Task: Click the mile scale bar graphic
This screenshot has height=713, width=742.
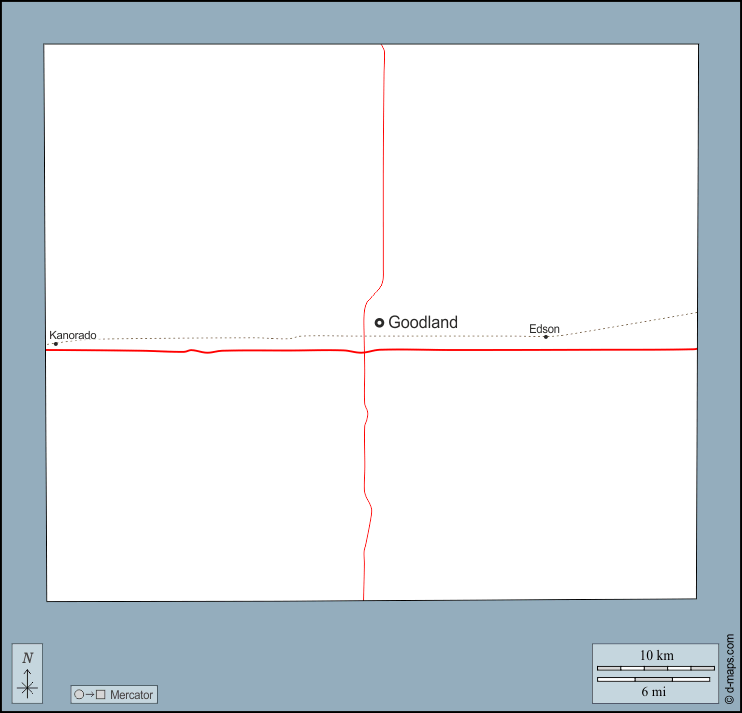Action: pos(655,680)
